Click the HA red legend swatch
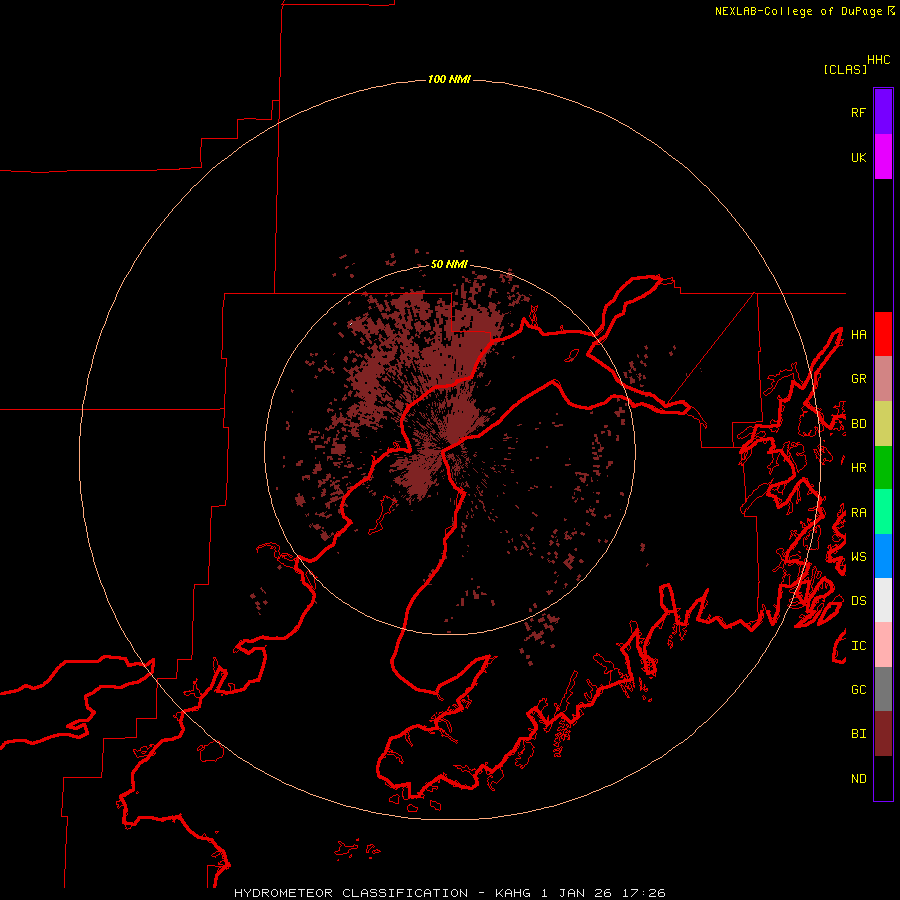Screen dimensions: 900x900 click(x=883, y=334)
